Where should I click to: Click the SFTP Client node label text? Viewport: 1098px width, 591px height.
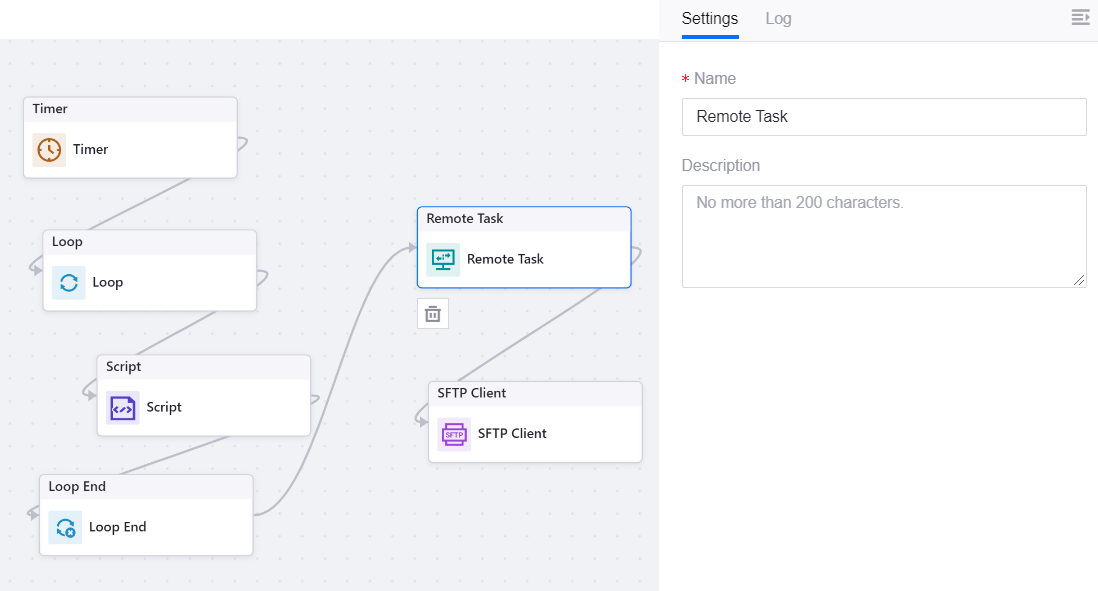[x=512, y=434]
